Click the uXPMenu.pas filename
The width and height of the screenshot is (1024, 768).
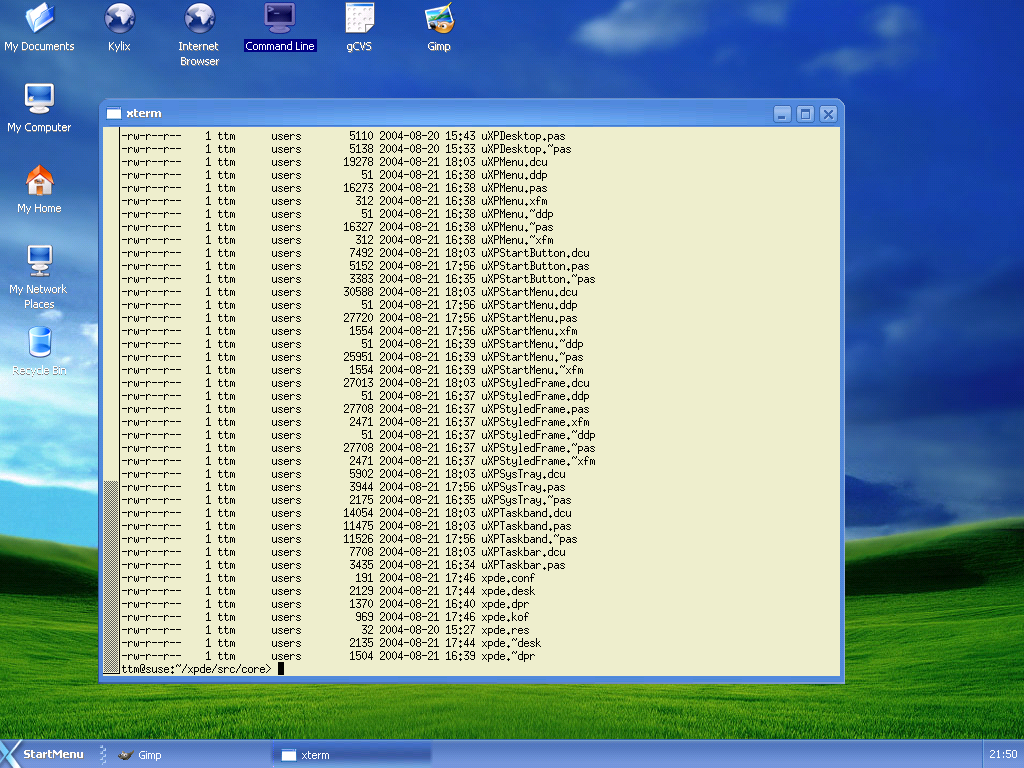pos(514,188)
